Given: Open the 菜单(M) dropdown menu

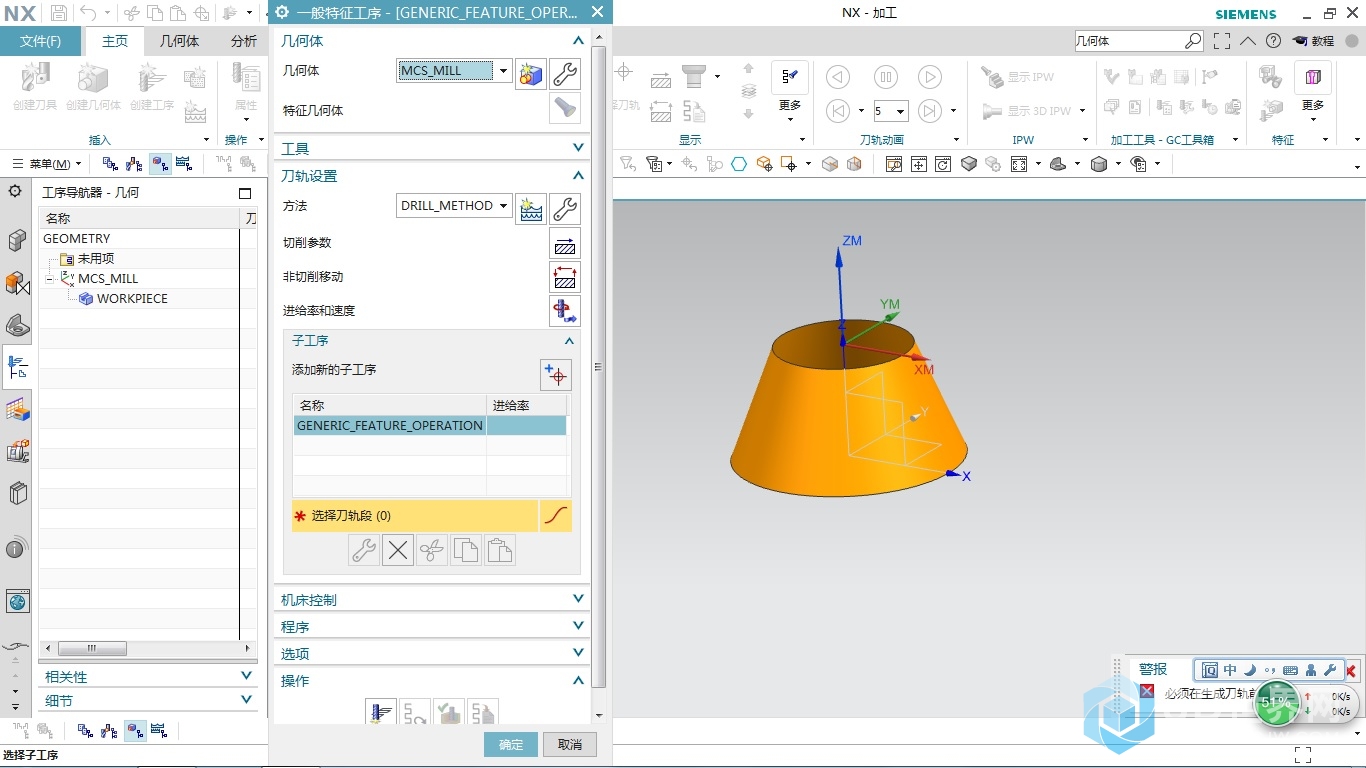Looking at the screenshot, I should pyautogui.click(x=47, y=164).
